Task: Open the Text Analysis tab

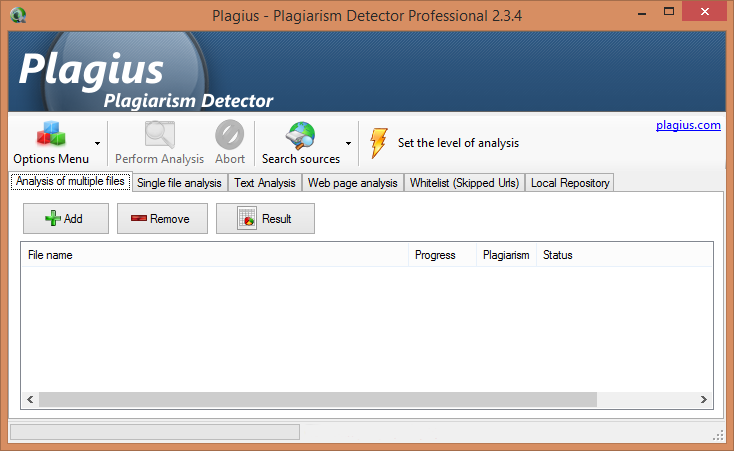Action: click(265, 183)
